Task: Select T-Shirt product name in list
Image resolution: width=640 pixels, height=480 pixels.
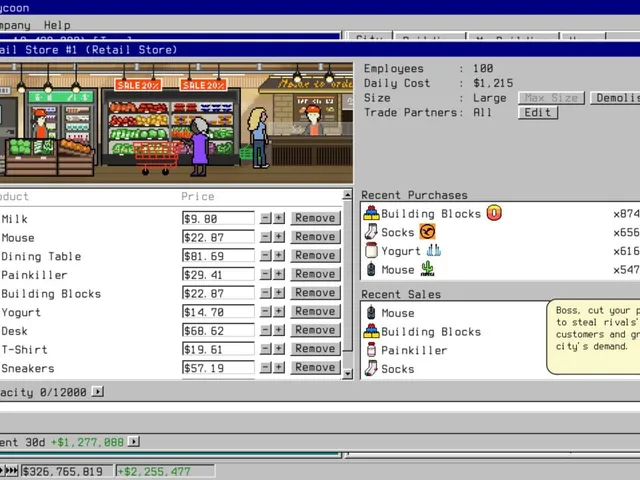Action: point(24,349)
